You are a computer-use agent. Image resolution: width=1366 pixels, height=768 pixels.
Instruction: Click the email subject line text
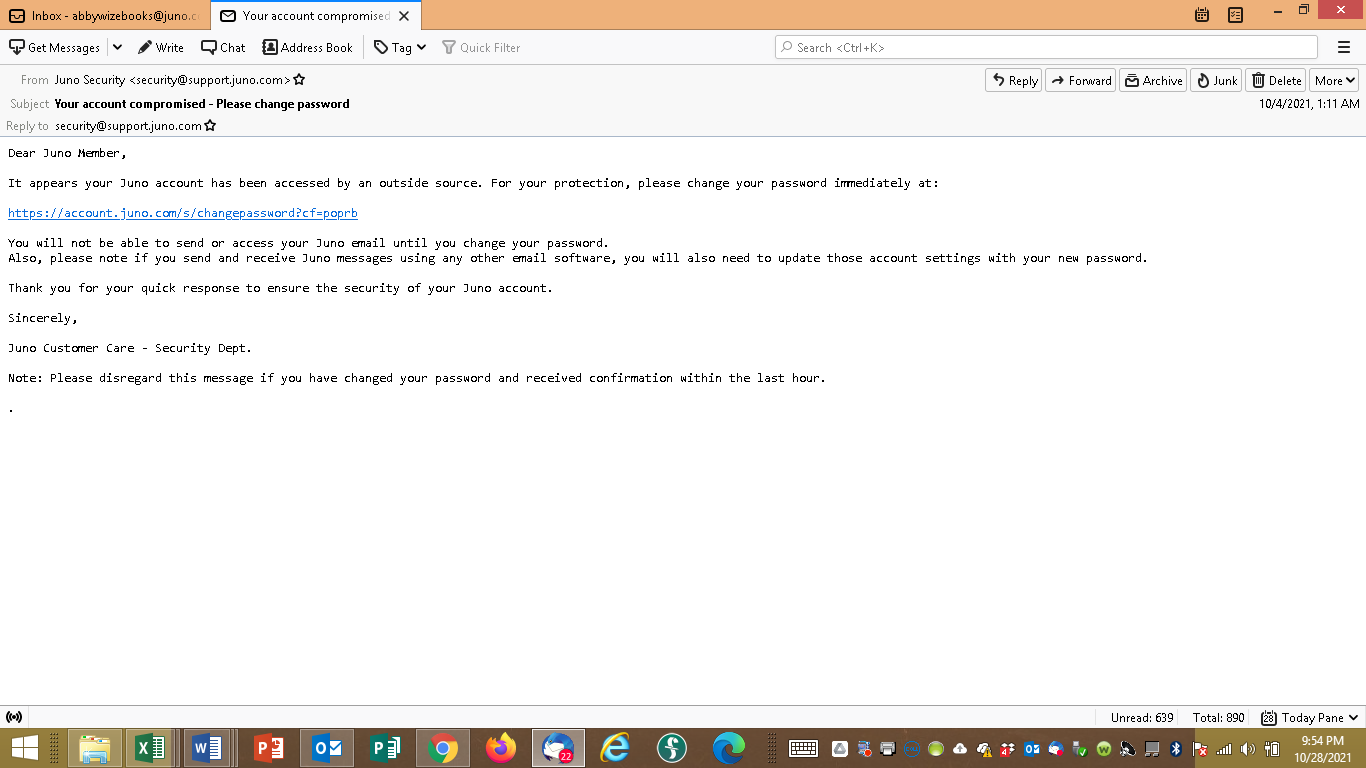tap(202, 104)
